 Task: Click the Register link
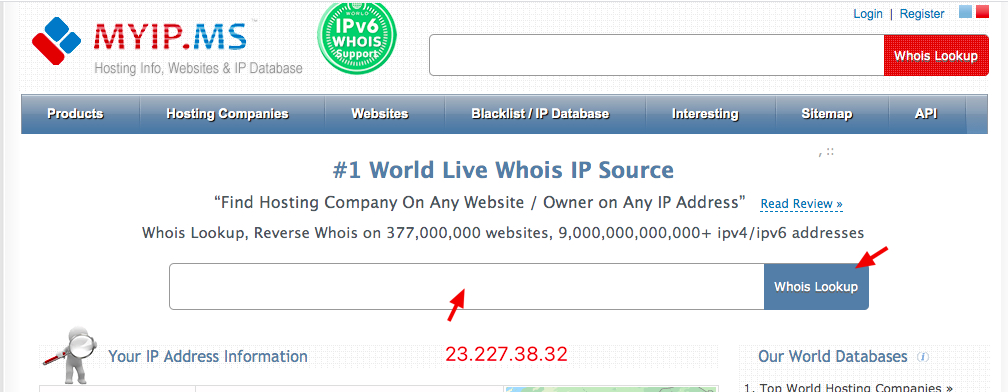click(922, 13)
